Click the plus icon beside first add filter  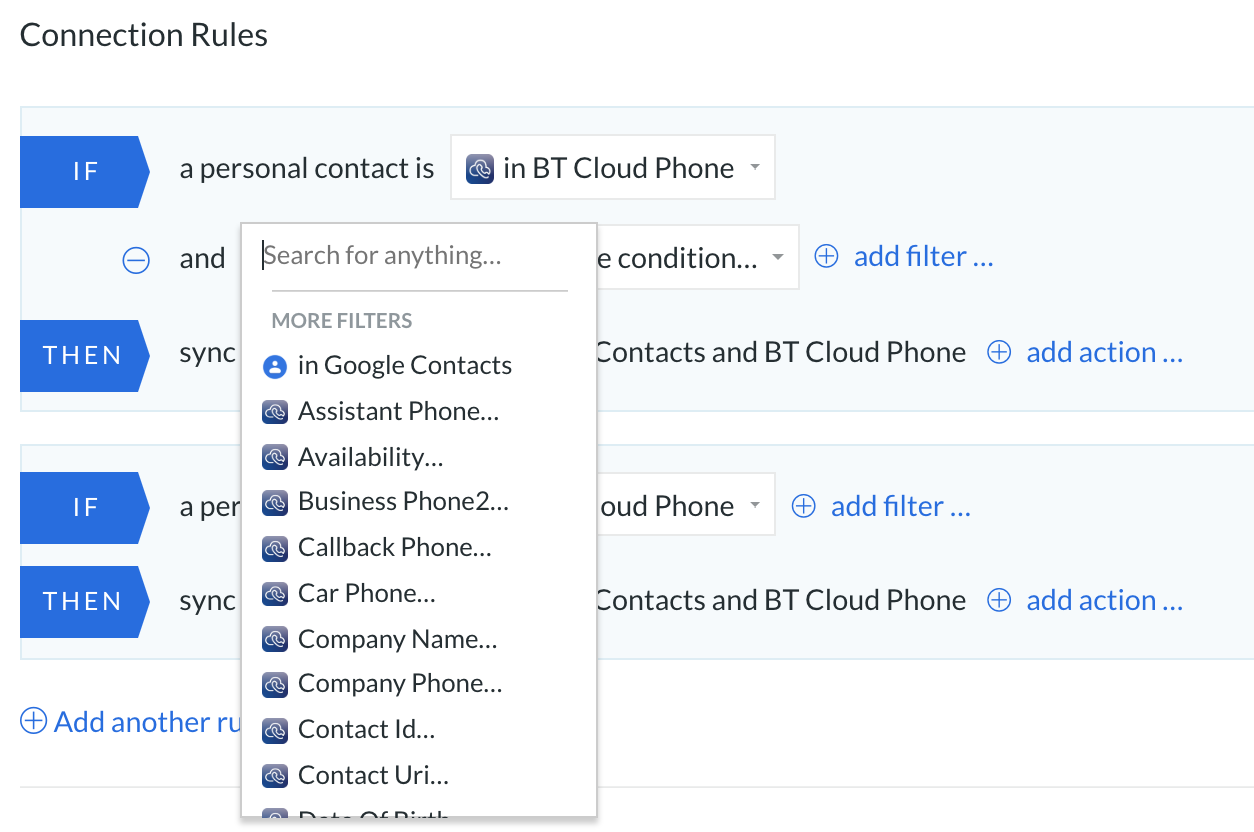pyautogui.click(x=826, y=257)
